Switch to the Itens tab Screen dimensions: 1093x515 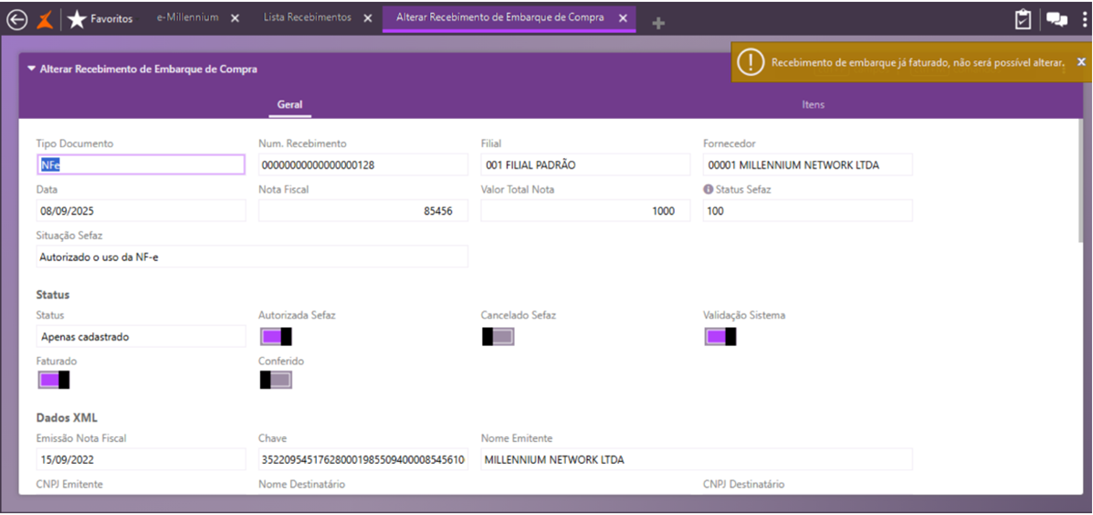pyautogui.click(x=812, y=104)
